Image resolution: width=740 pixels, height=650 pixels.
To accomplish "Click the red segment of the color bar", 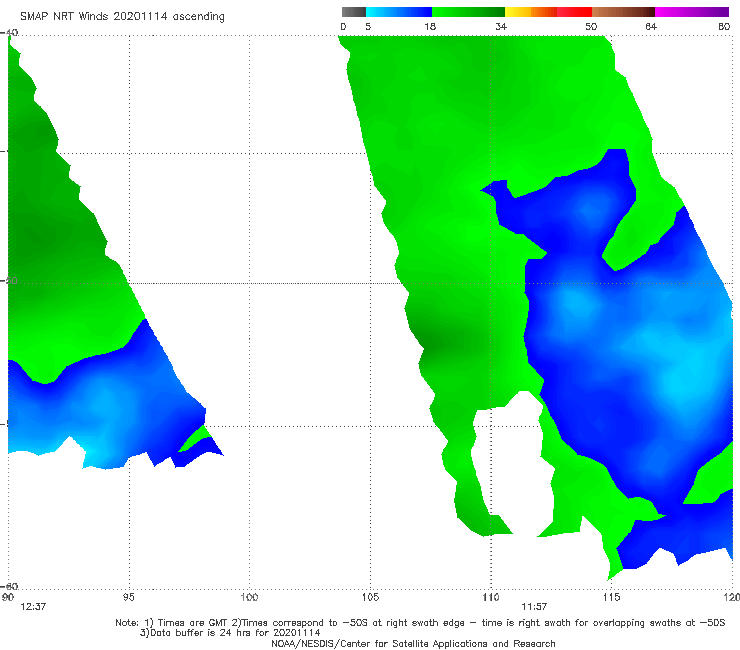I will click(574, 12).
